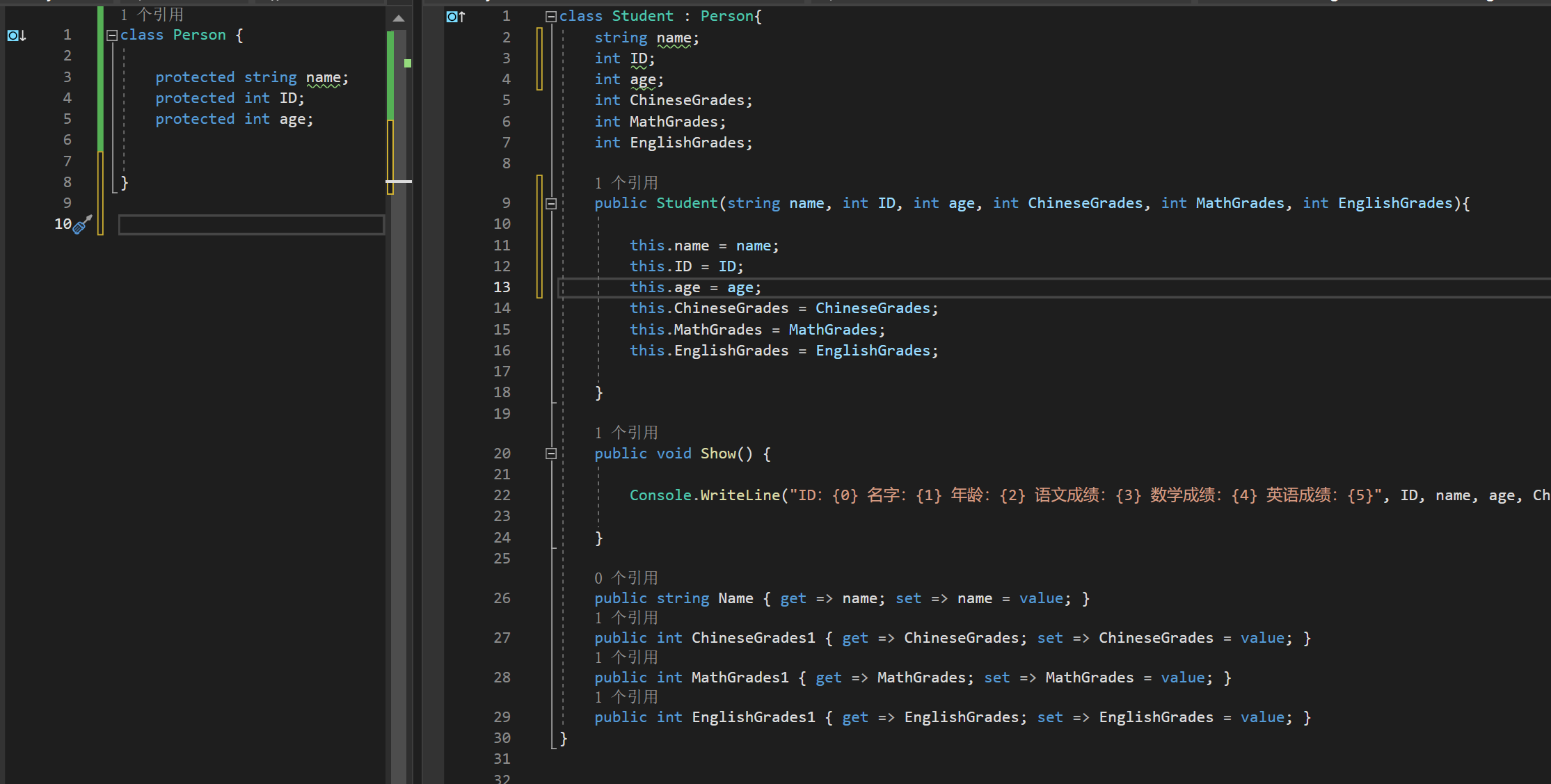This screenshot has height=784, width=1551.
Task: Click line number 13 in Student editor
Action: click(x=502, y=287)
